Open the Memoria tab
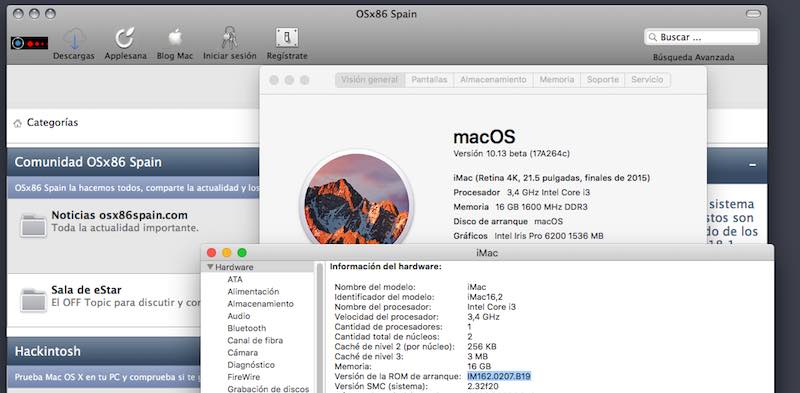The width and height of the screenshot is (800, 393). click(x=557, y=80)
